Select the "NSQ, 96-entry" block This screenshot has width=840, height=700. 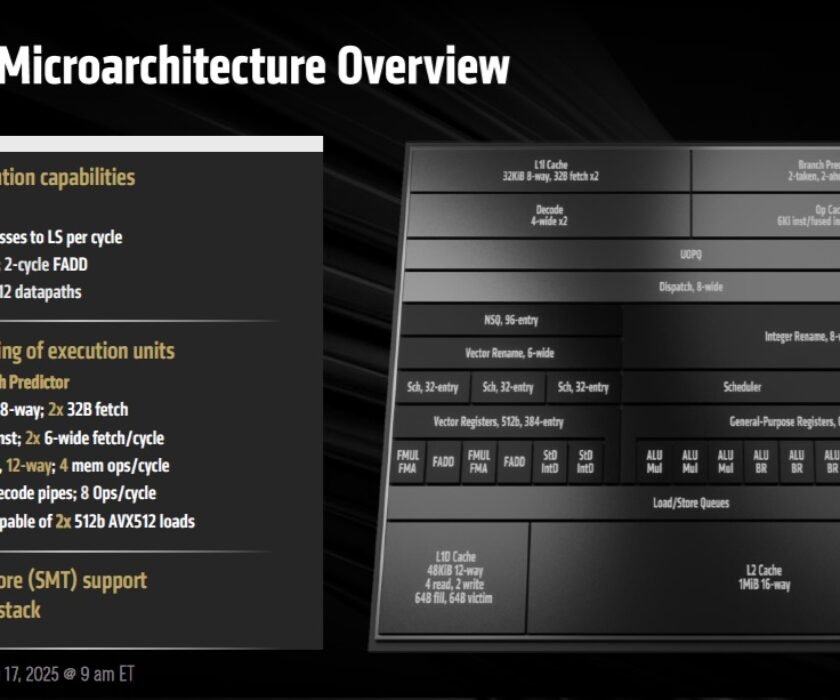(511, 320)
